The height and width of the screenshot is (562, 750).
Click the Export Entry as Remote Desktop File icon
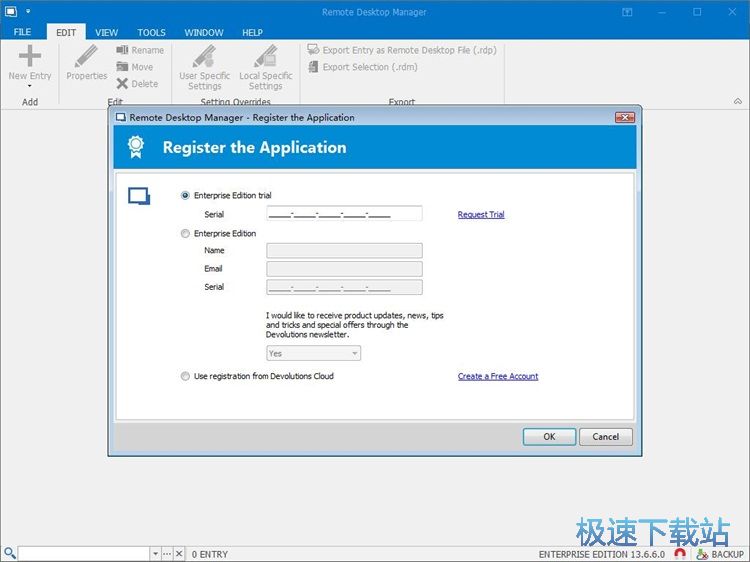(x=313, y=49)
